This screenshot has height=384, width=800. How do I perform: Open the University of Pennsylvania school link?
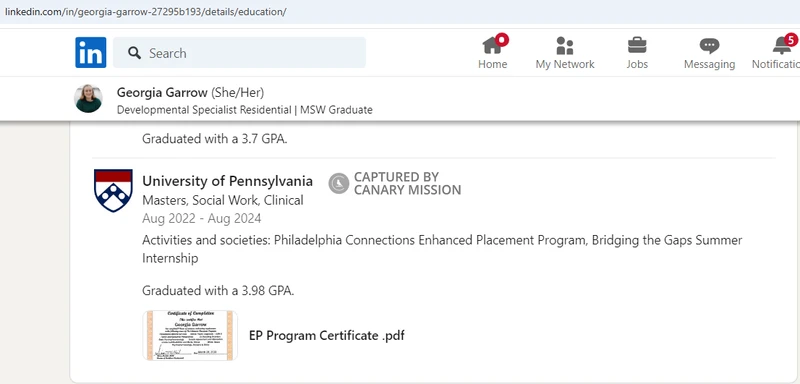(x=228, y=181)
